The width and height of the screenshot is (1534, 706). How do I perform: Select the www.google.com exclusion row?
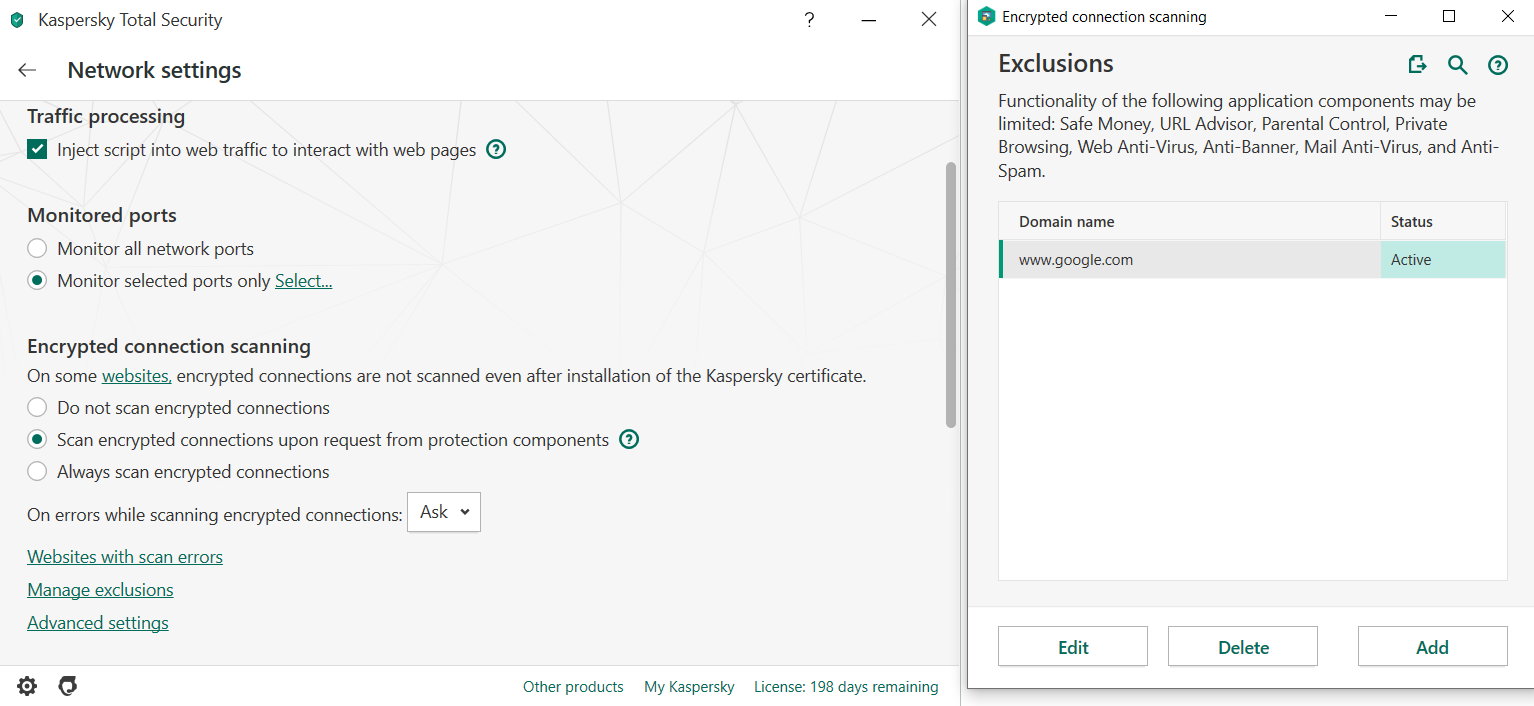click(1253, 260)
